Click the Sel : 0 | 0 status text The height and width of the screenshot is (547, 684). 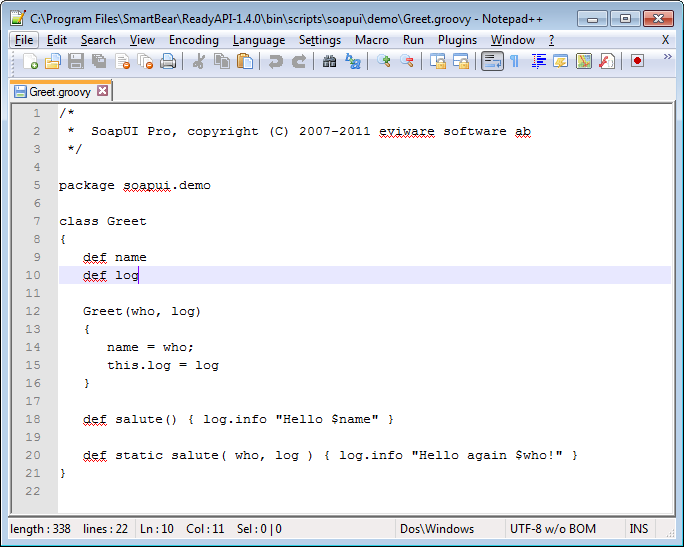[x=259, y=529]
